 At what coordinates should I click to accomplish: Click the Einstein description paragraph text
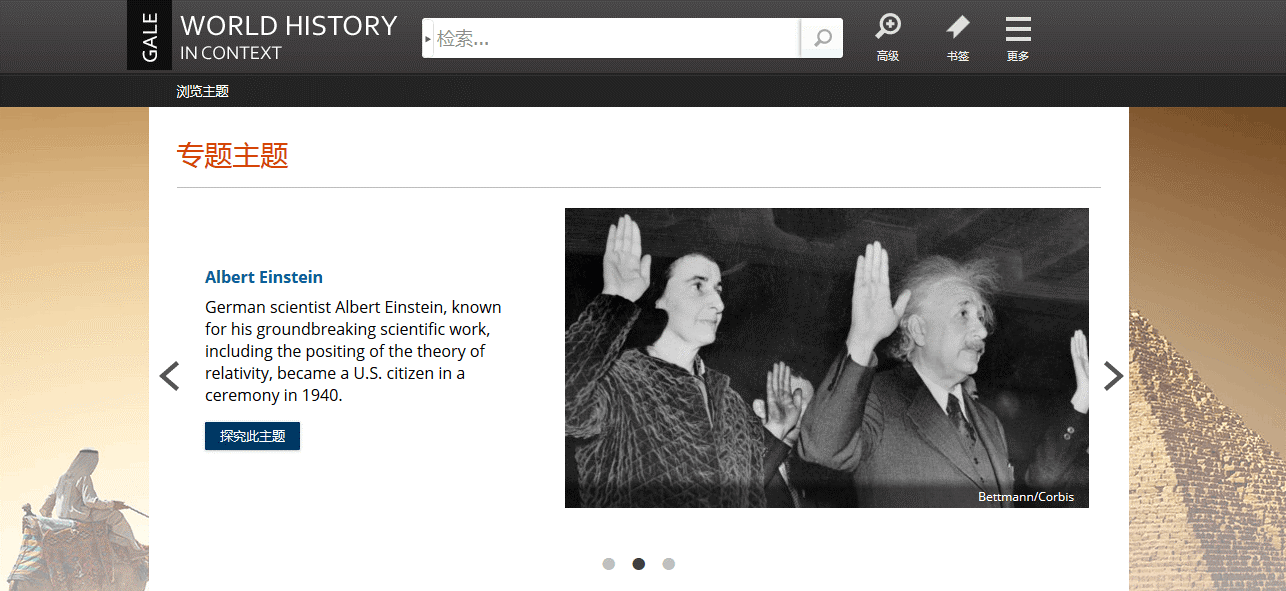pyautogui.click(x=354, y=351)
